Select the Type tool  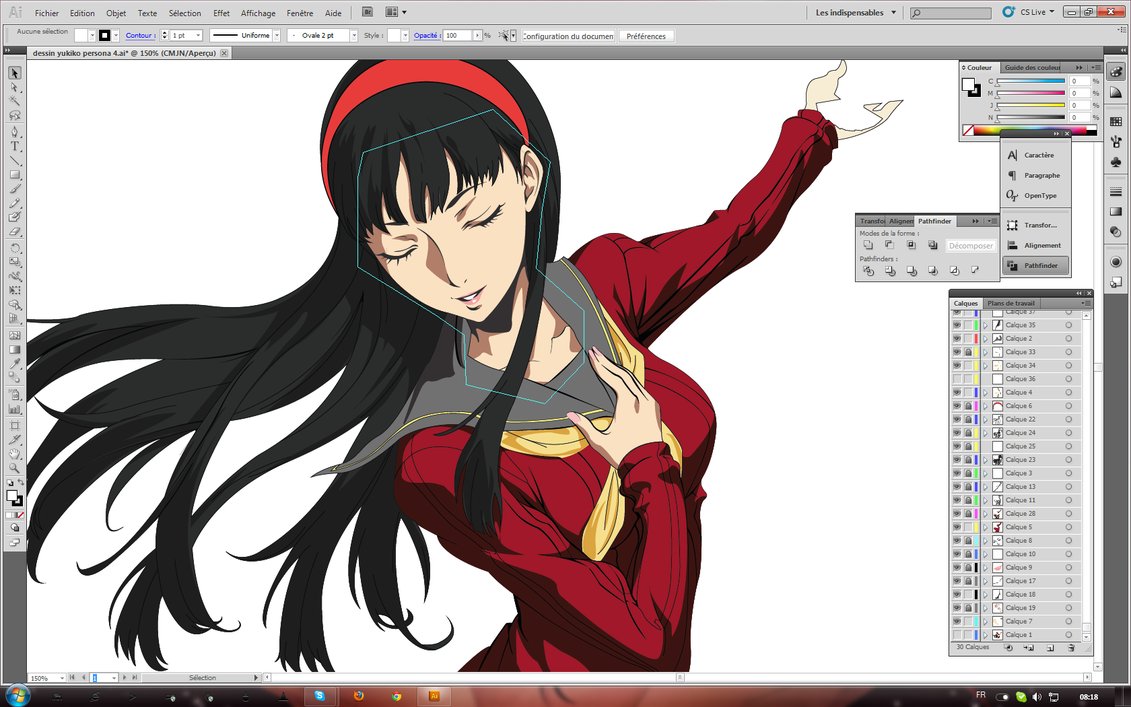click(x=15, y=146)
